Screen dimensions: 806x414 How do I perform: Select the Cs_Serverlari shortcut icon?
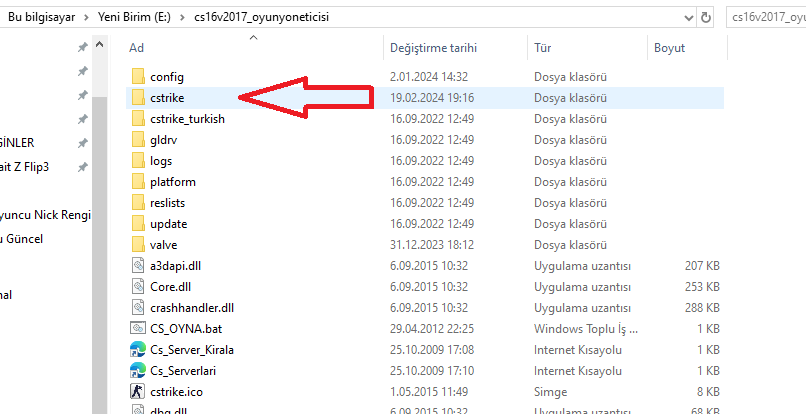pyautogui.click(x=138, y=370)
